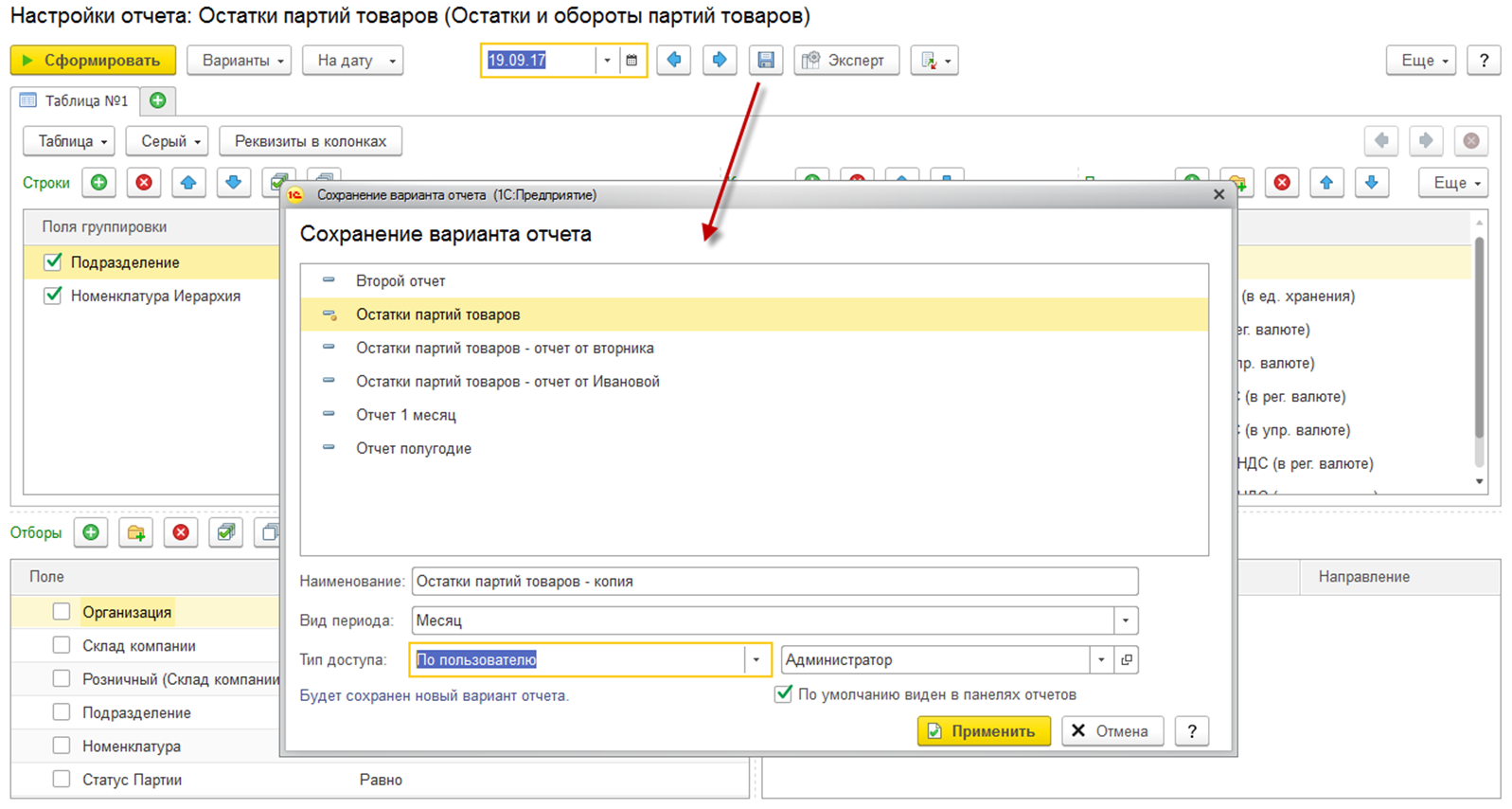Select the Отчет 1 месяц variant
Screen dimensions: 1512x809
(755, 415)
